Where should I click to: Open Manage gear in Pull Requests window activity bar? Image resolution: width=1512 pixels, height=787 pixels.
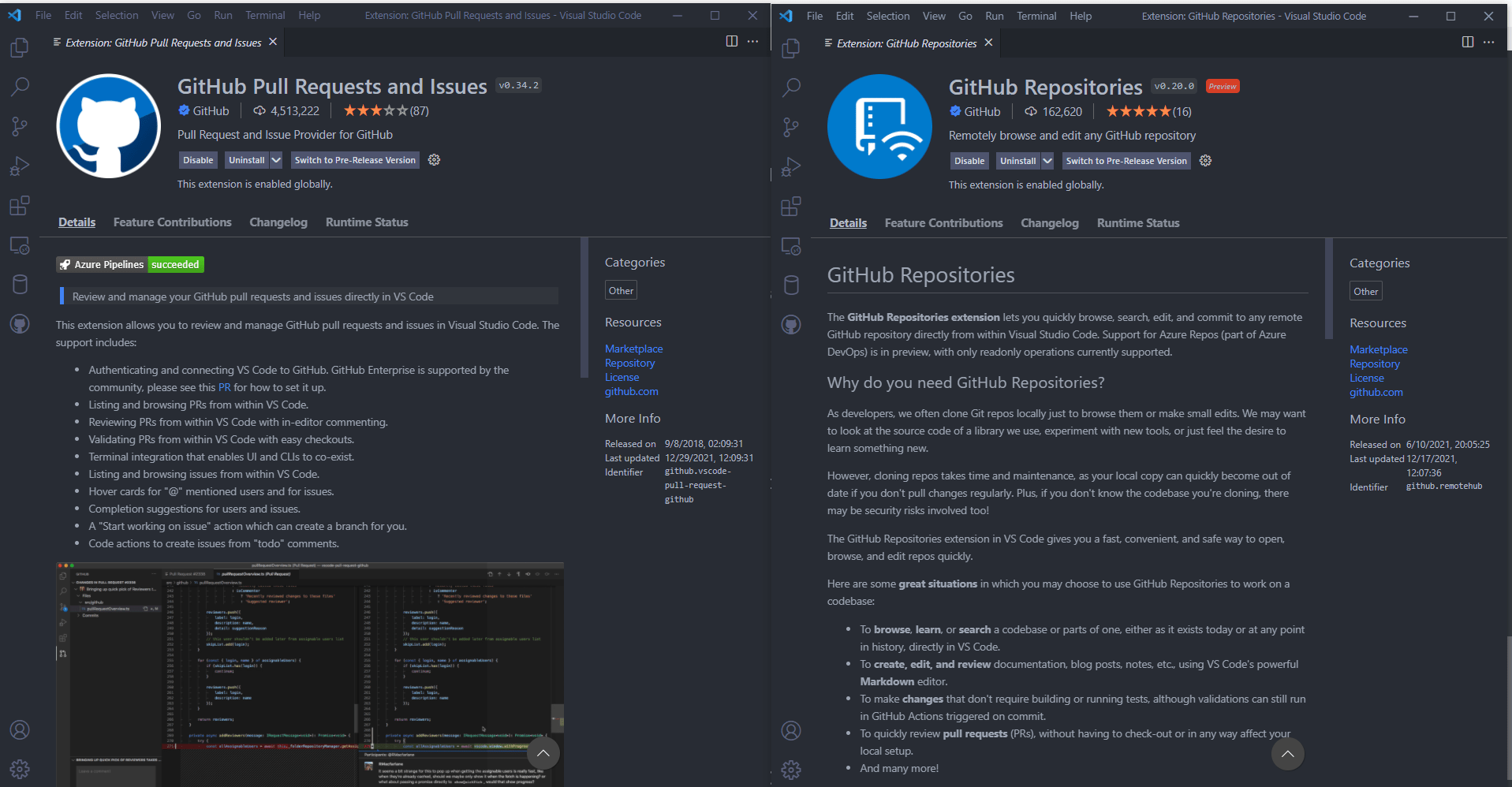tap(20, 769)
